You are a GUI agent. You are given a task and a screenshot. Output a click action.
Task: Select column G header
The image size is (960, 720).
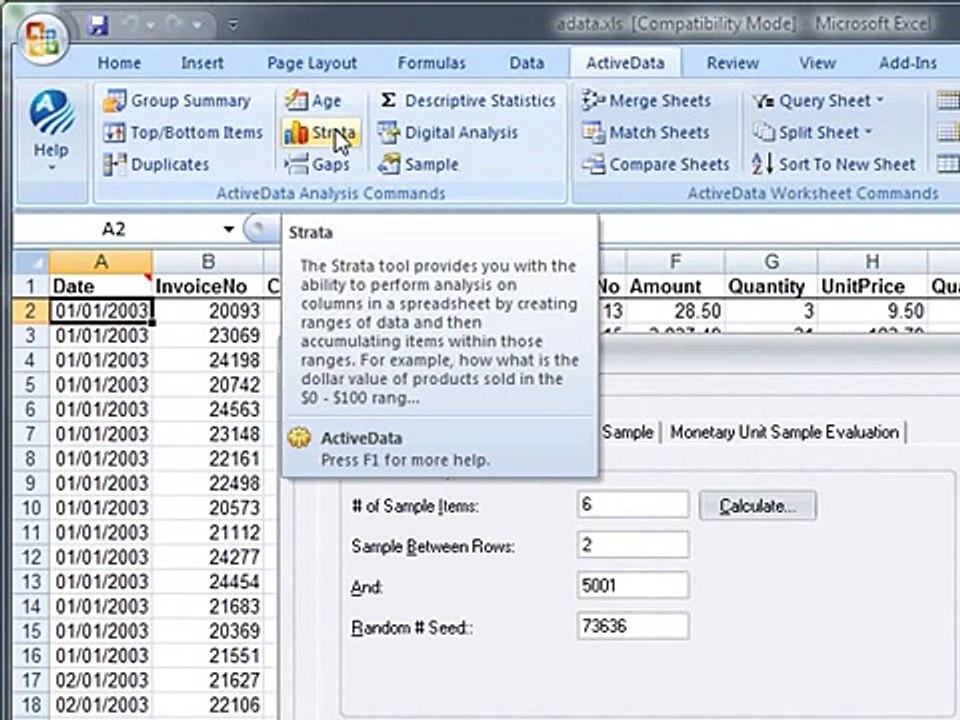pyautogui.click(x=771, y=262)
